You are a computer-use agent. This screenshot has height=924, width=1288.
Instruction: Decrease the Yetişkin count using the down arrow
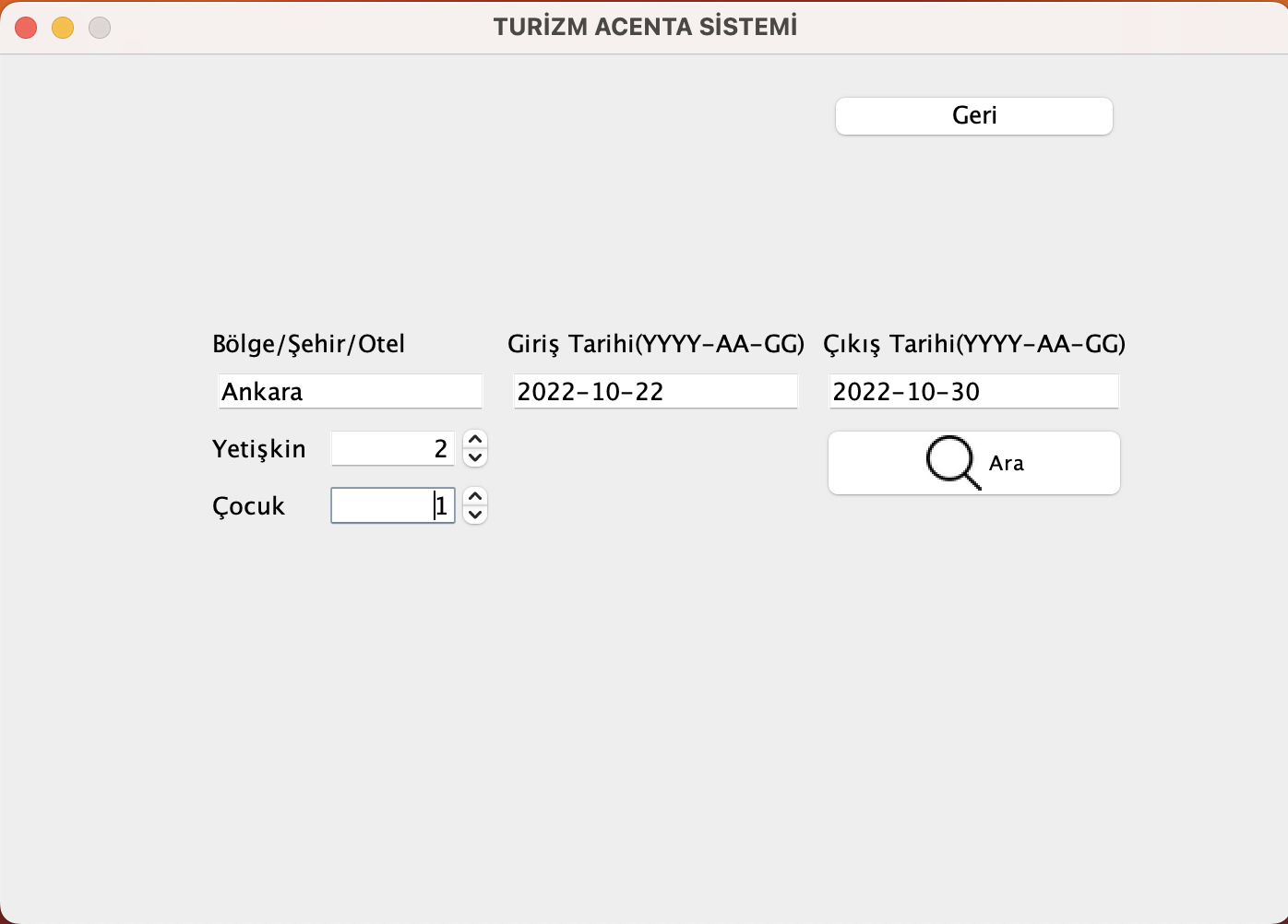[x=475, y=456]
